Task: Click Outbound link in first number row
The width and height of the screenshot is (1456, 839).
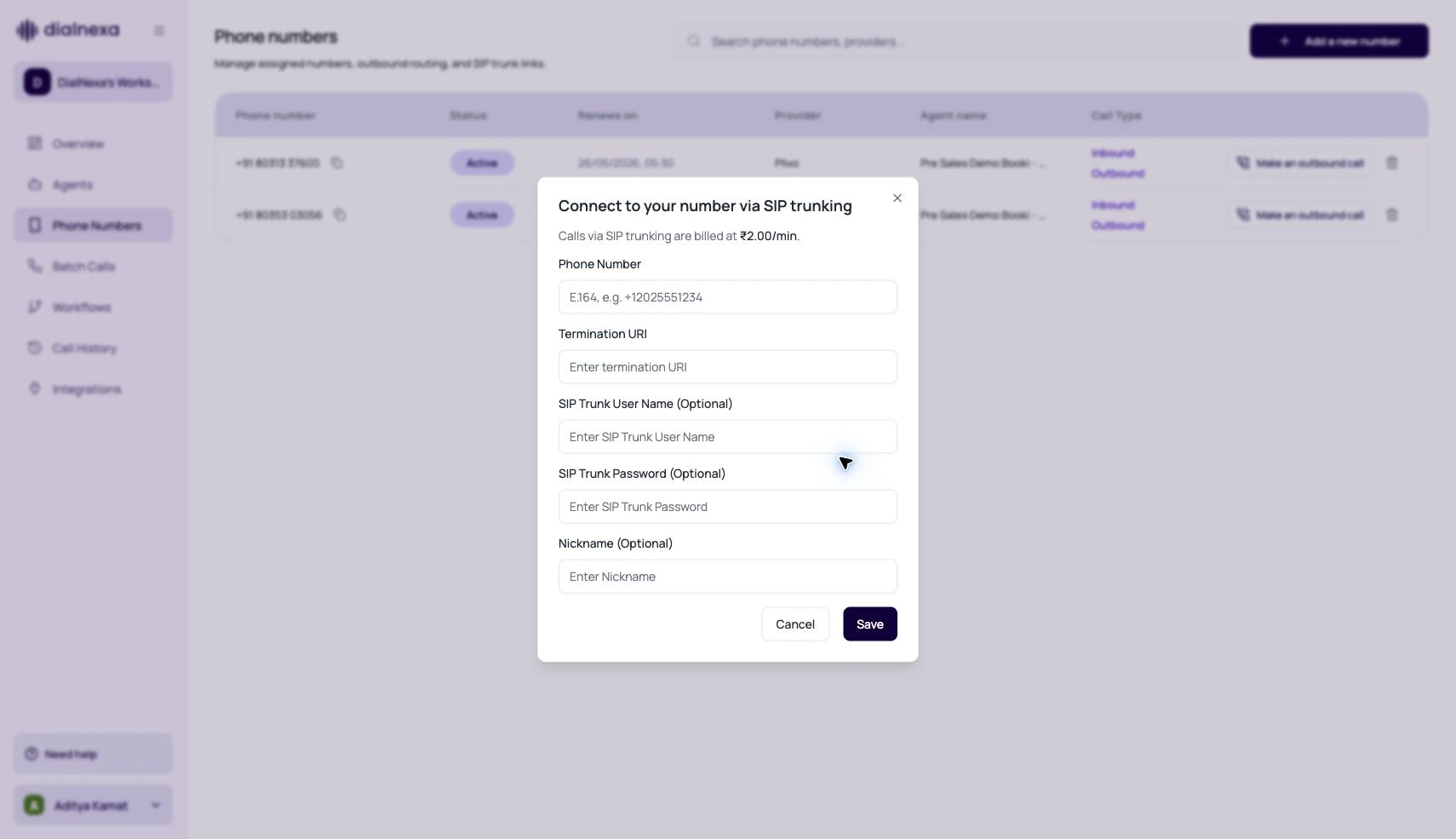Action: [x=1117, y=174]
